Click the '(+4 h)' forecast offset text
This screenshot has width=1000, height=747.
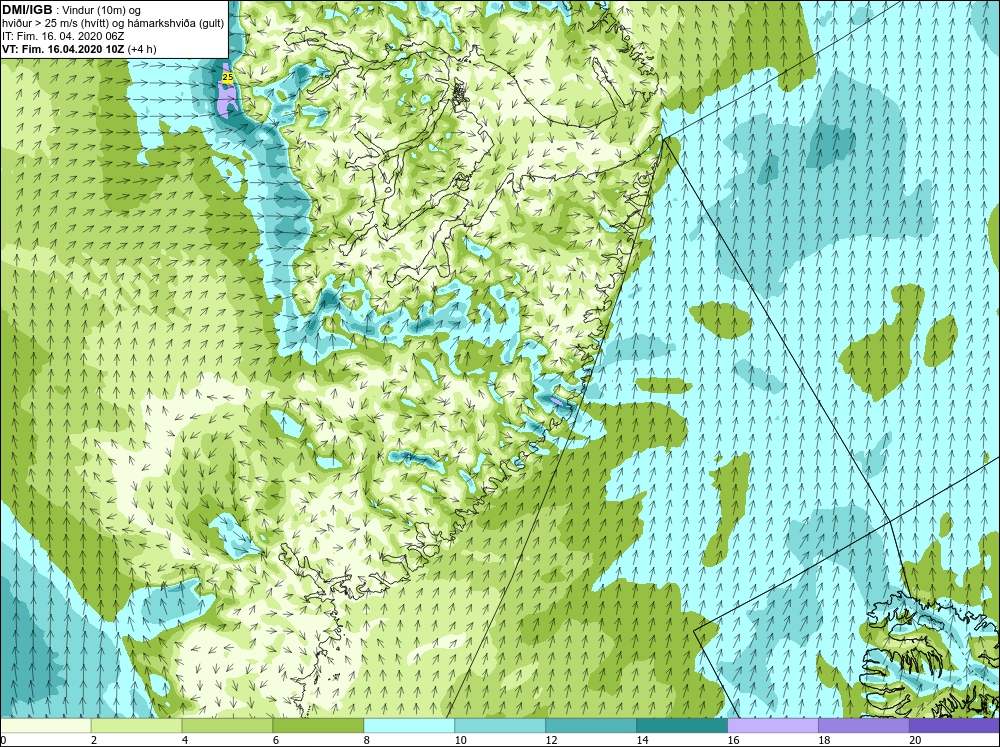pos(142,49)
